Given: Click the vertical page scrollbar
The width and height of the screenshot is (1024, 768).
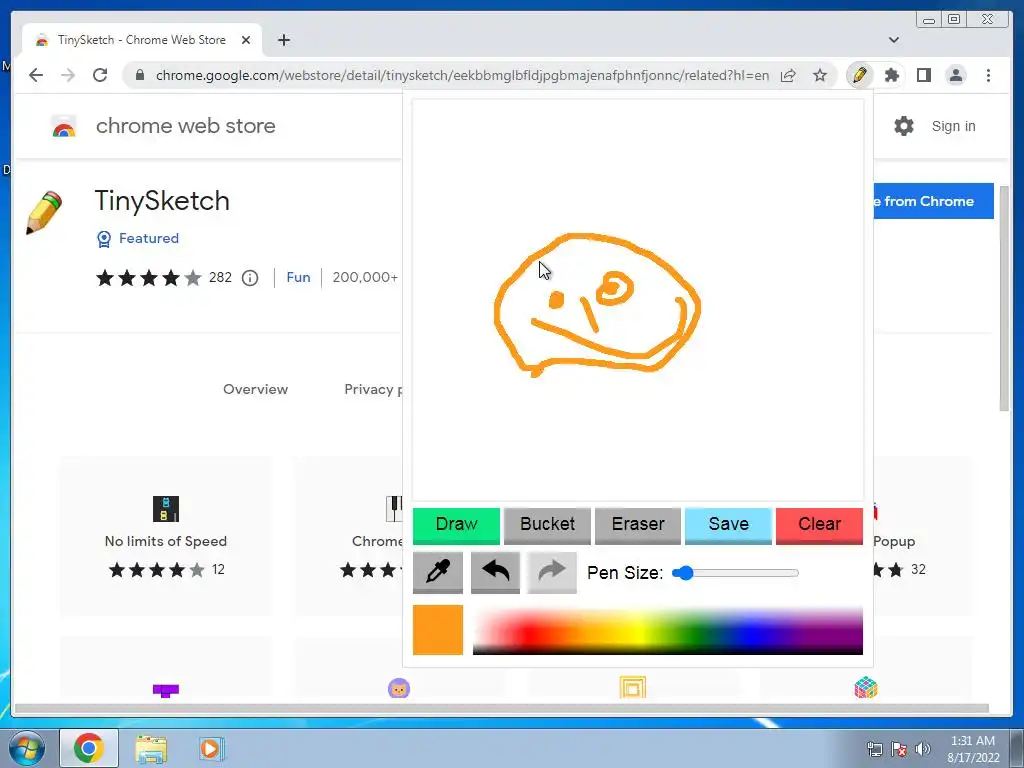Looking at the screenshot, I should coord(1005,298).
